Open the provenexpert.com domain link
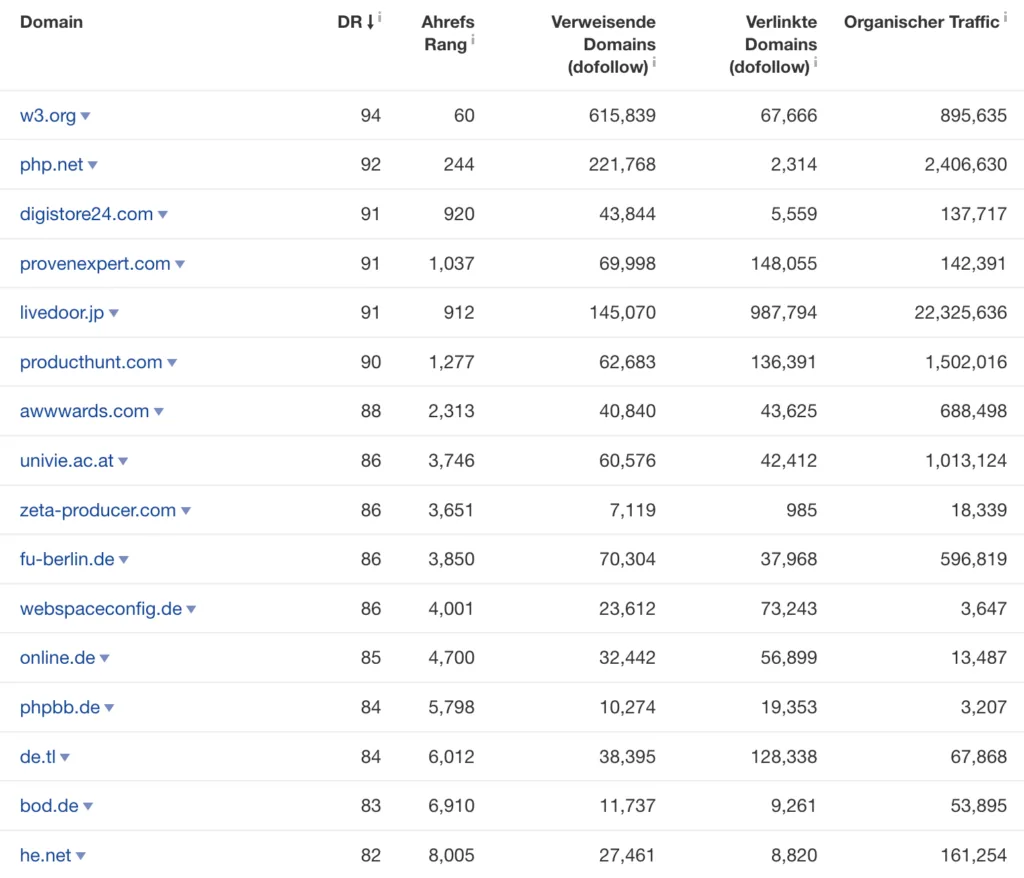The height and width of the screenshot is (878, 1024). coord(95,264)
